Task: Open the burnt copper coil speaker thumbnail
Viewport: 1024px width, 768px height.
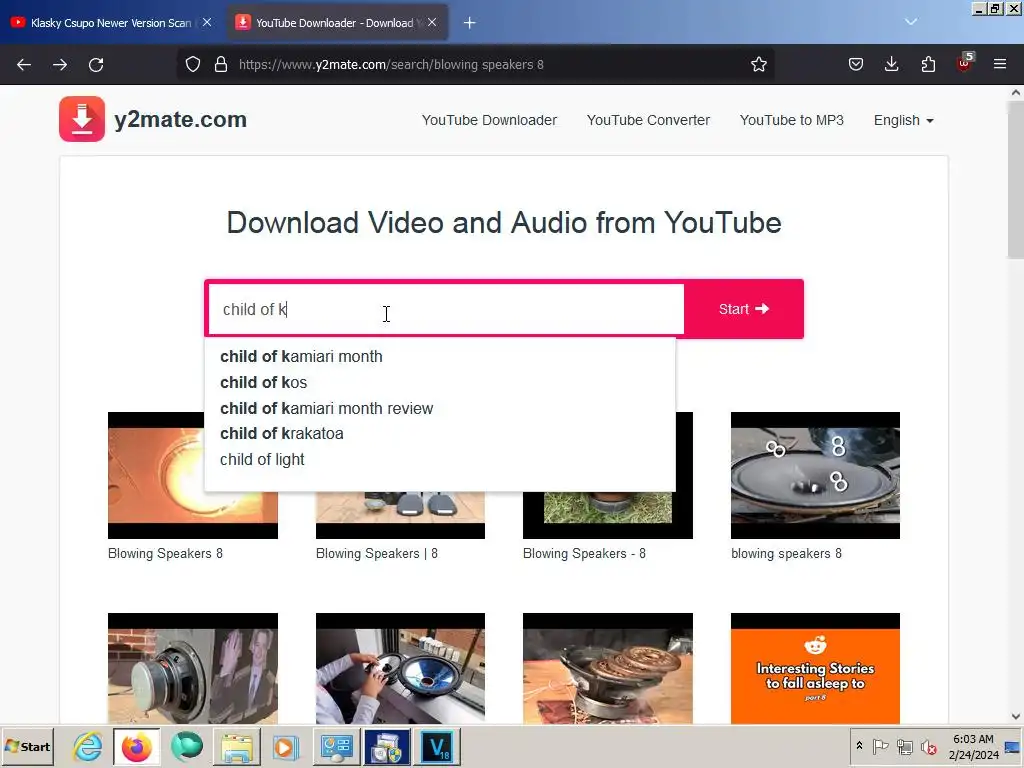Action: pos(607,668)
